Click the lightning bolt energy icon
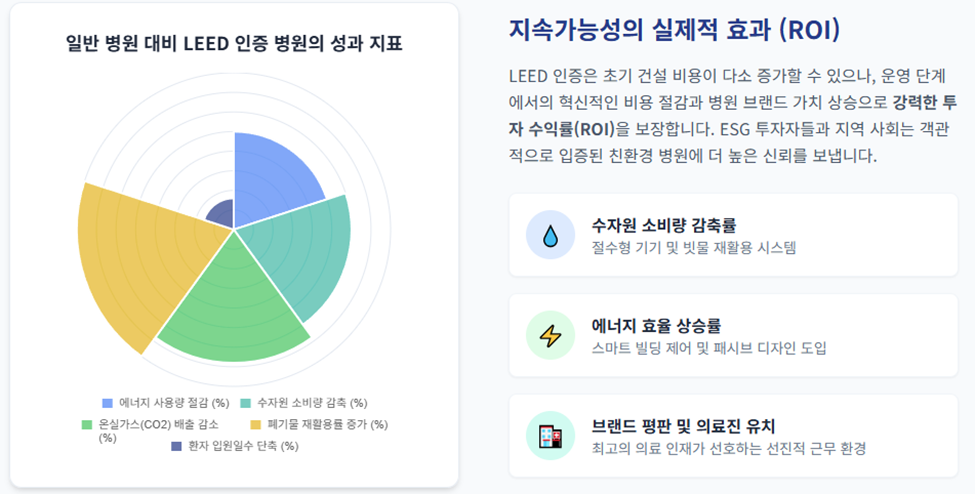This screenshot has width=975, height=494. (550, 336)
